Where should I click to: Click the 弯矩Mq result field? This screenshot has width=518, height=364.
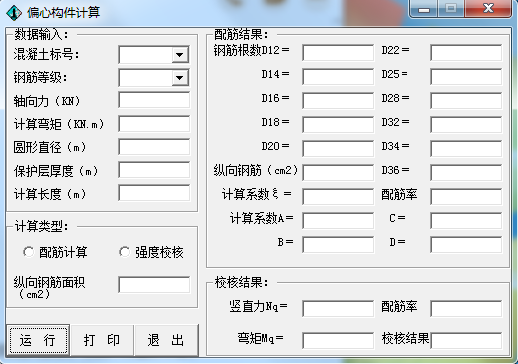pos(338,340)
